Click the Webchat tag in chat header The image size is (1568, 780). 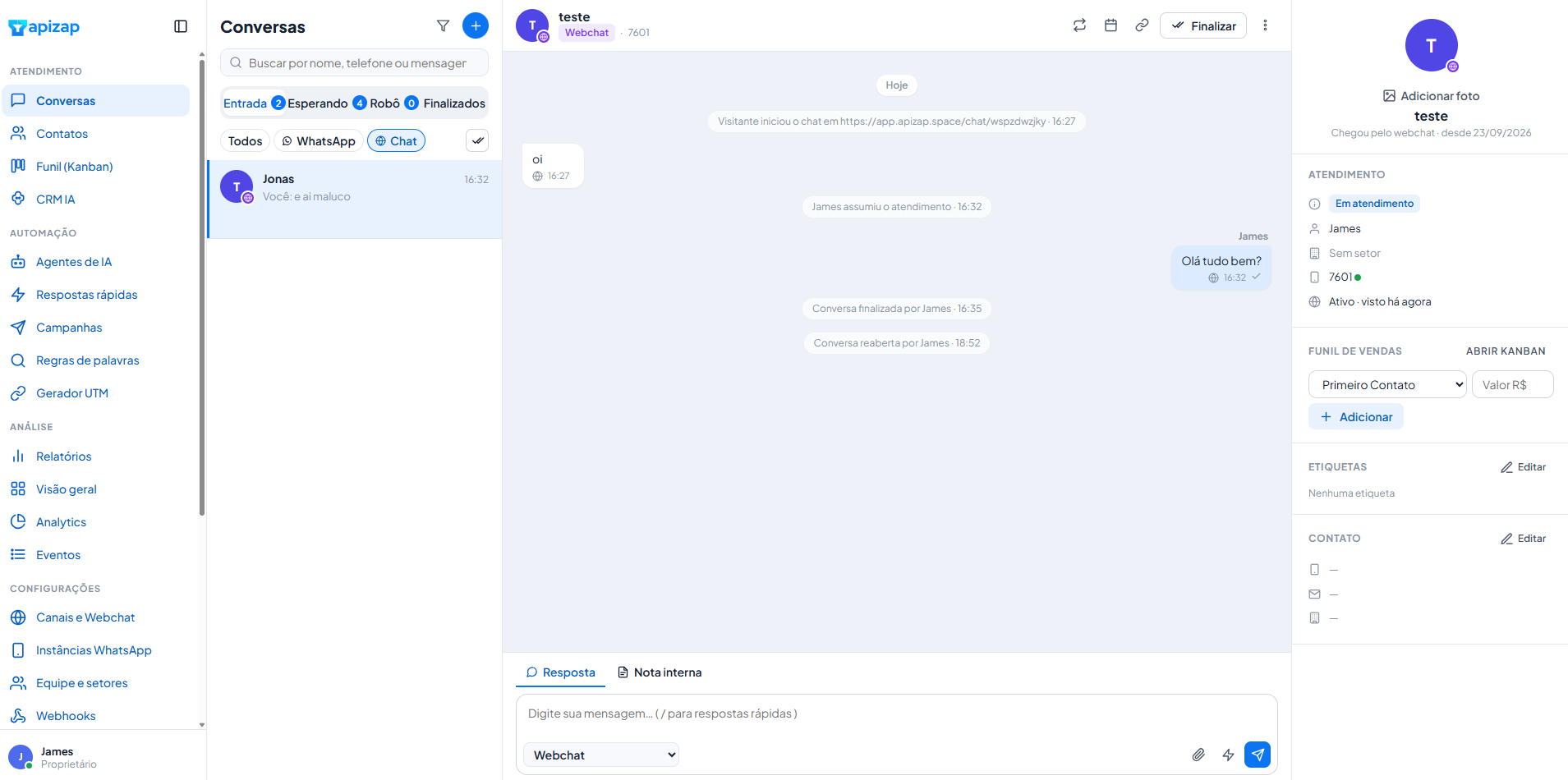586,33
